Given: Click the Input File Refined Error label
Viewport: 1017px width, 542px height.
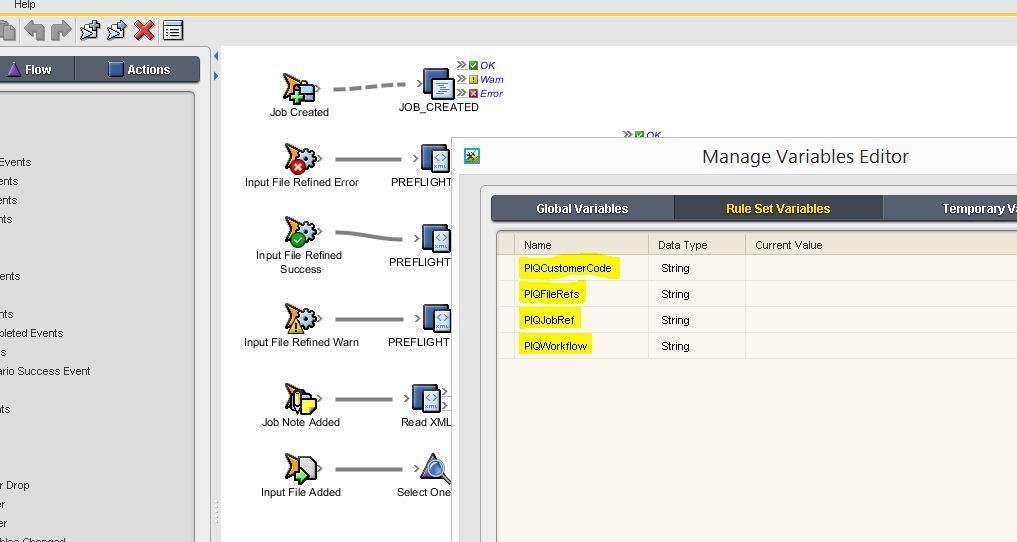Looking at the screenshot, I should 302,182.
